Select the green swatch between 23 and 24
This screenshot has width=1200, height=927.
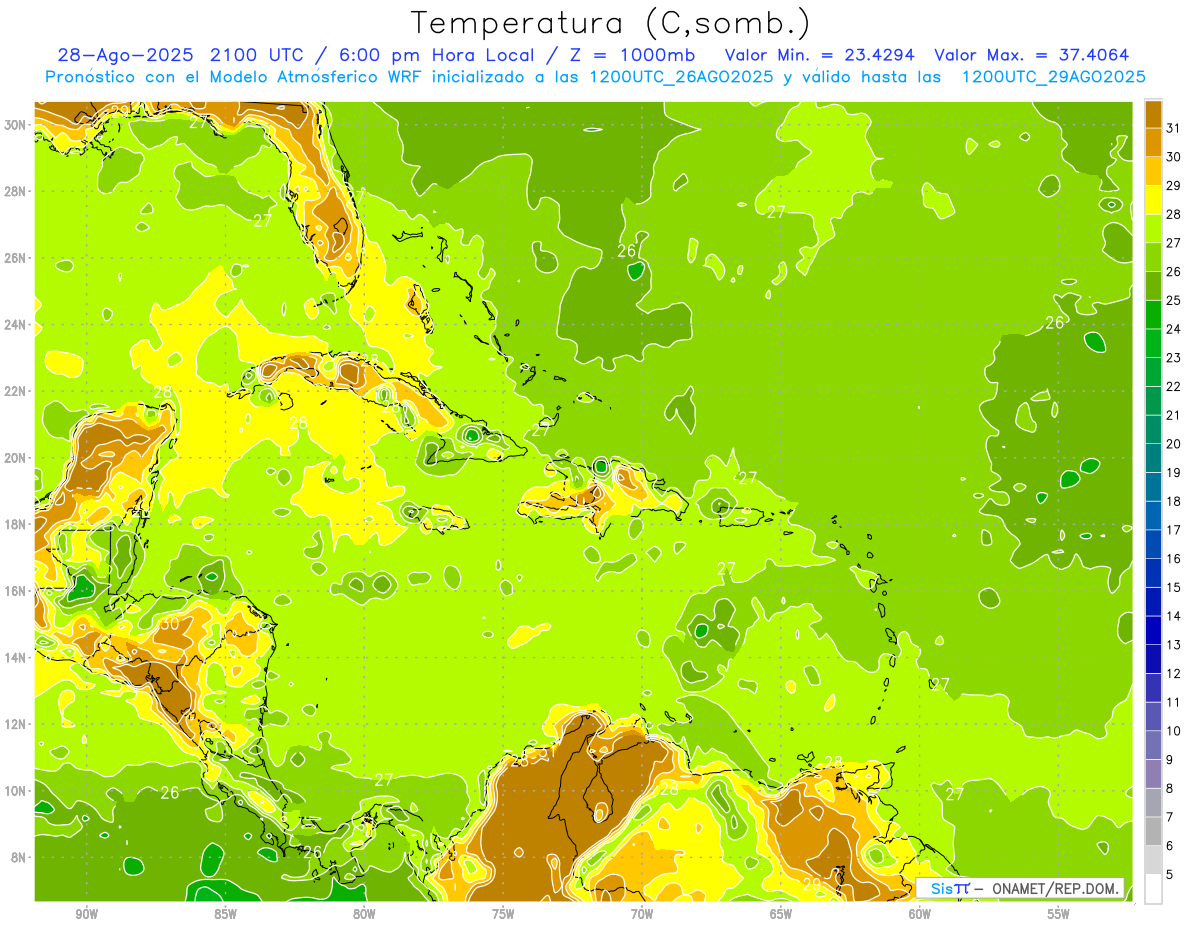(1153, 343)
